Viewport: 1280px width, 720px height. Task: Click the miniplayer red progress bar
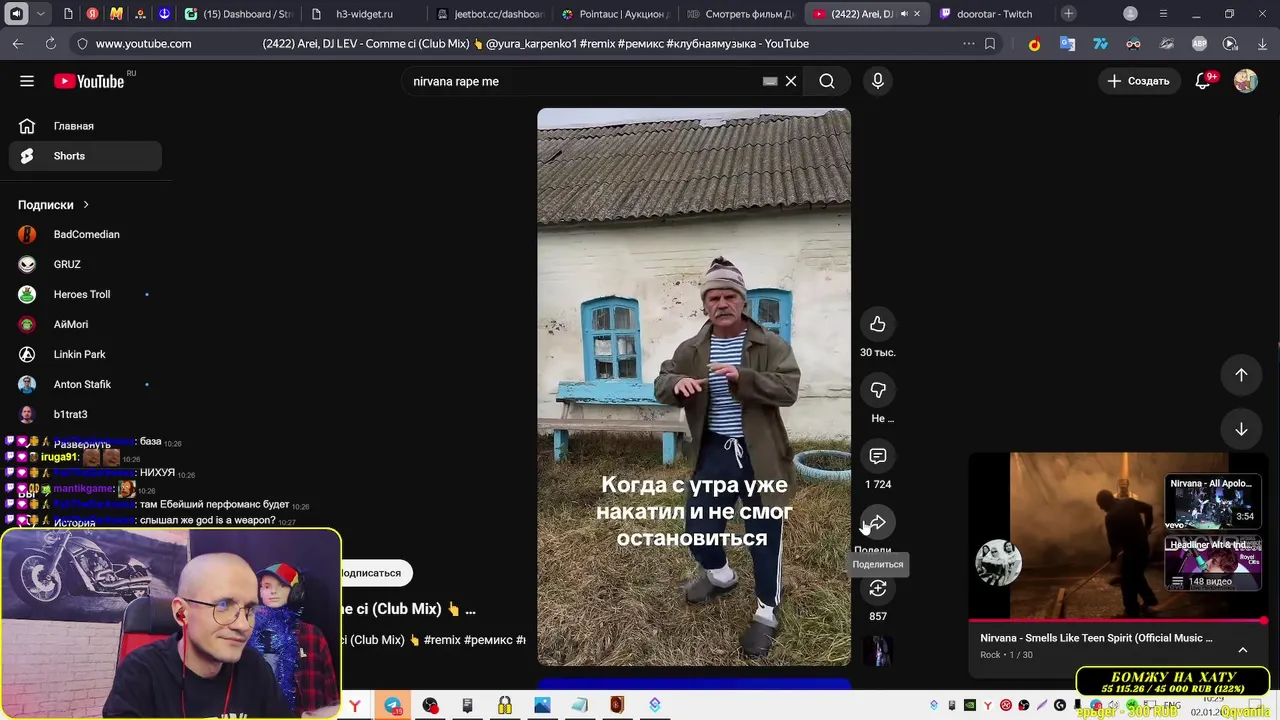1119,621
